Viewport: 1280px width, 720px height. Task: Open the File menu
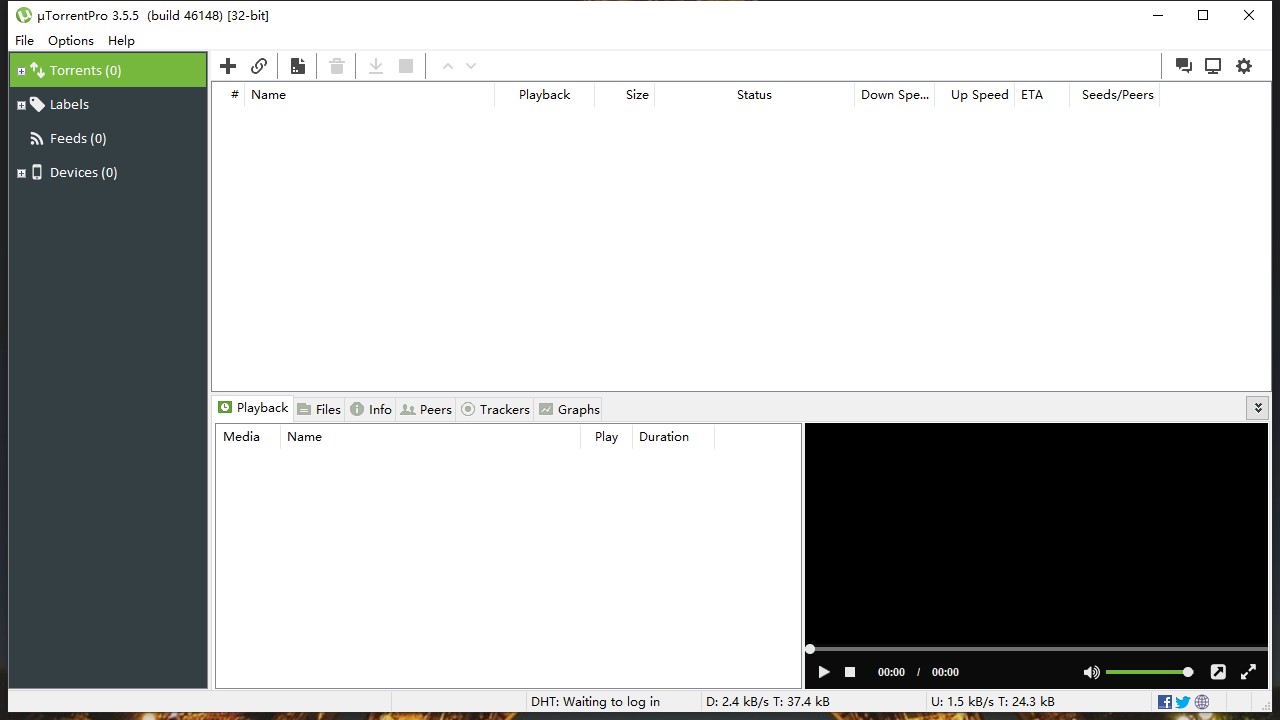tap(24, 40)
